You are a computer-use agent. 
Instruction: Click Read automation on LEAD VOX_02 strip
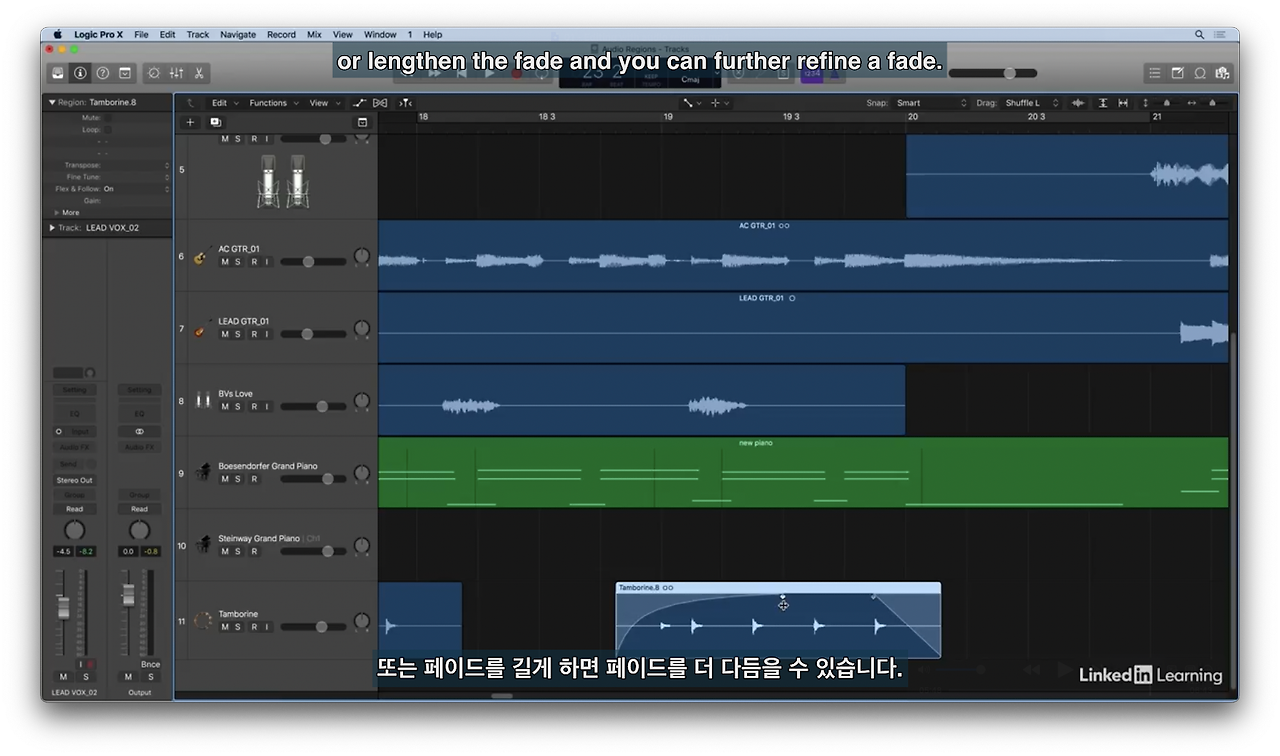point(74,509)
